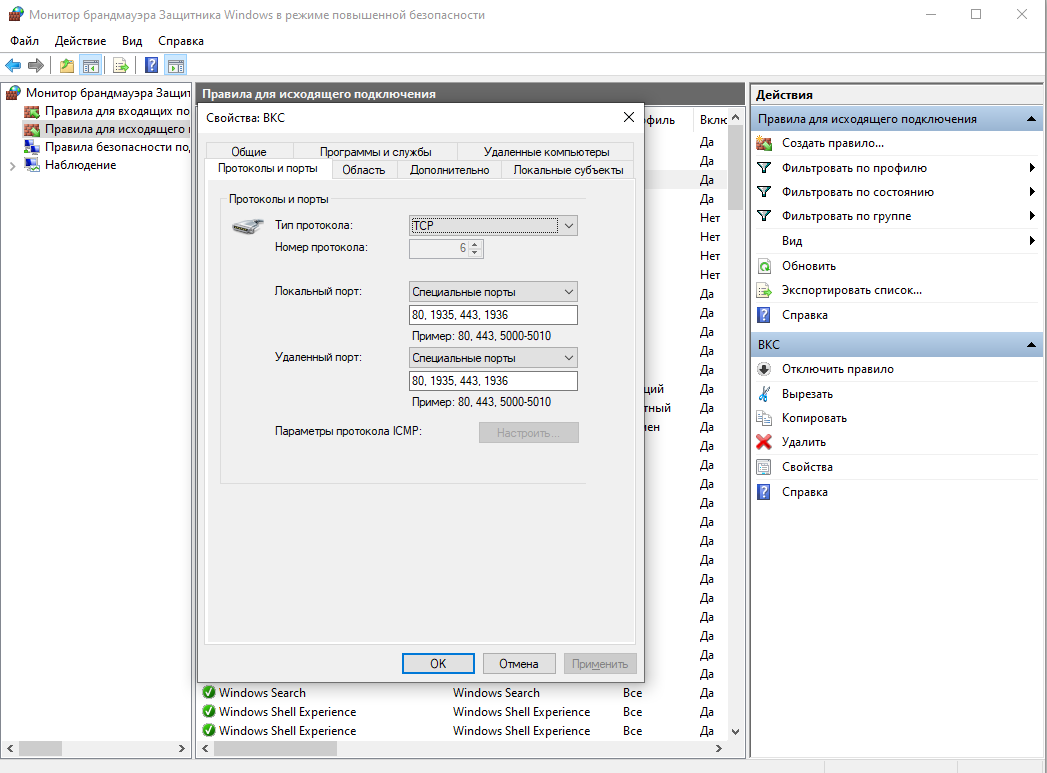Click the back arrow toolbar icon
1047x773 pixels.
pyautogui.click(x=13, y=65)
